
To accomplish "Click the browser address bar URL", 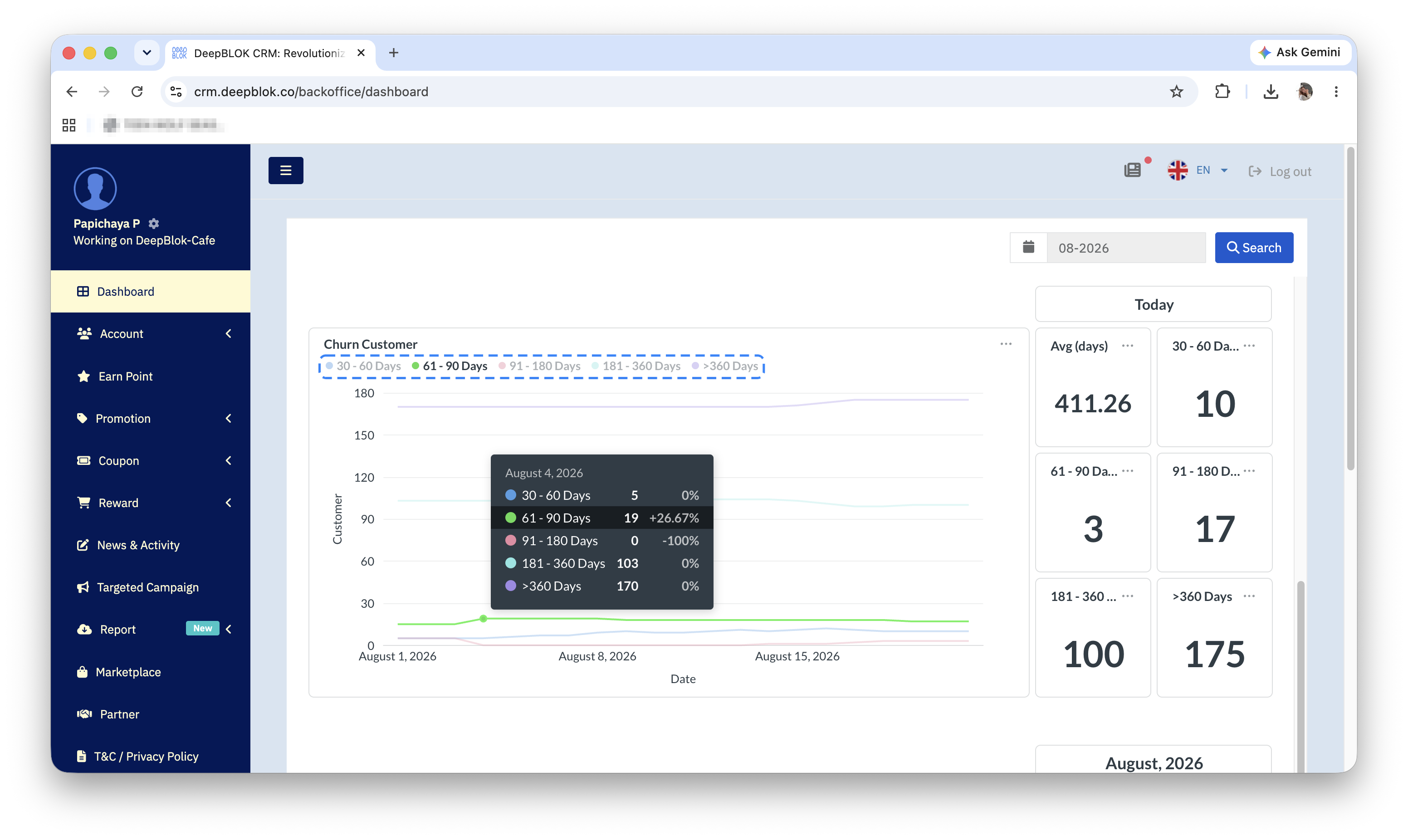I will click(311, 92).
